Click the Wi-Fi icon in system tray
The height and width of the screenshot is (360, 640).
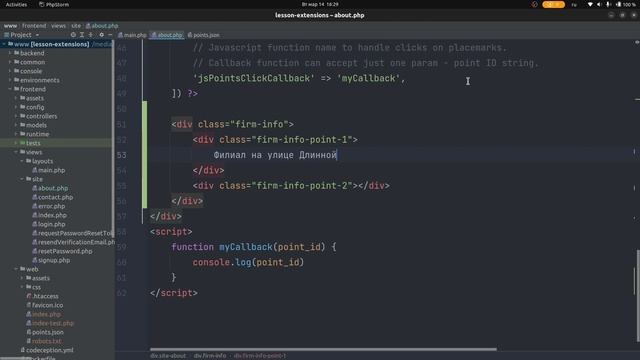(x=590, y=4)
